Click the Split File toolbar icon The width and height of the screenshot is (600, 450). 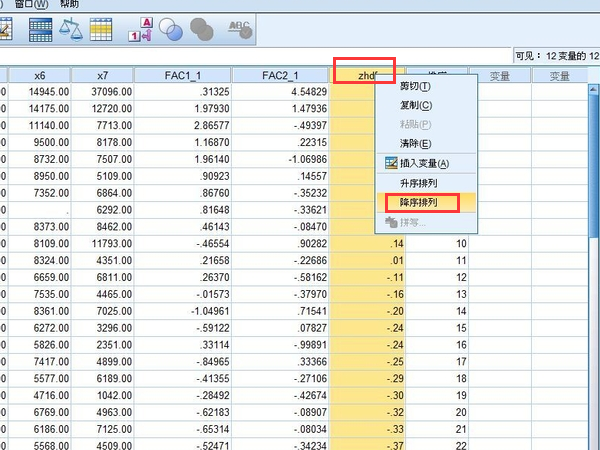click(41, 29)
